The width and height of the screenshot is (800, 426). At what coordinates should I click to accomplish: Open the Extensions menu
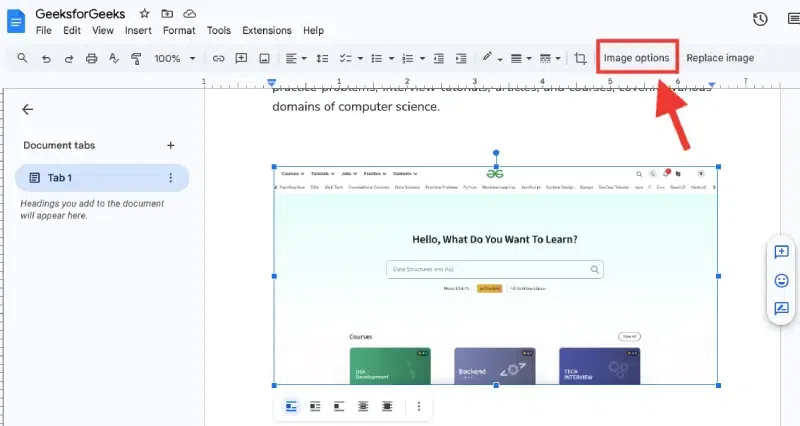click(267, 31)
